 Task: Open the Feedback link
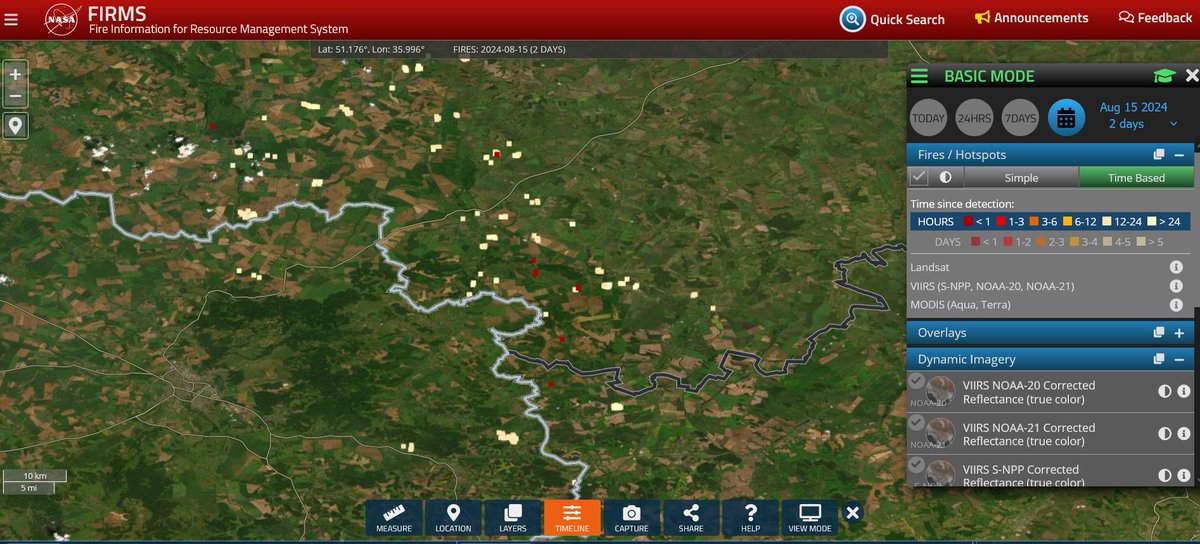click(x=1155, y=18)
